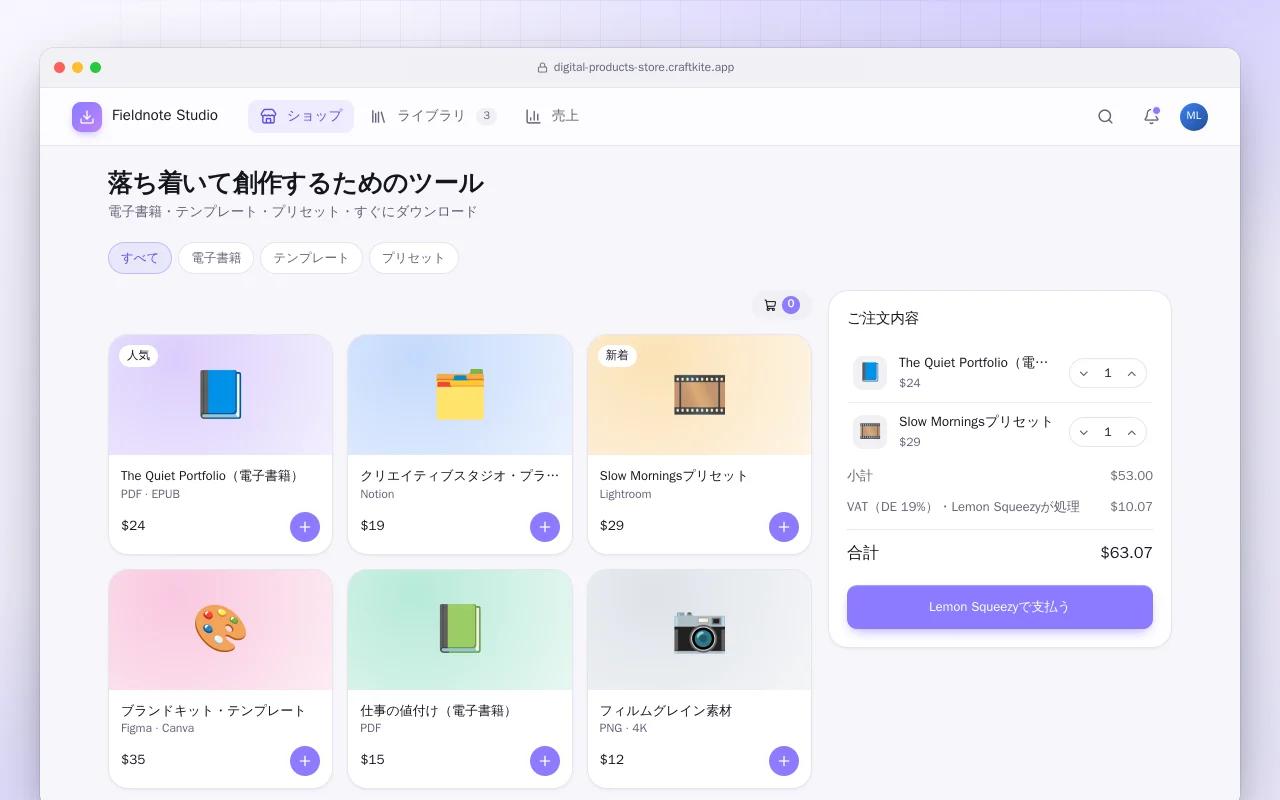Click the 新着 badge
This screenshot has height=800, width=1280.
point(617,356)
